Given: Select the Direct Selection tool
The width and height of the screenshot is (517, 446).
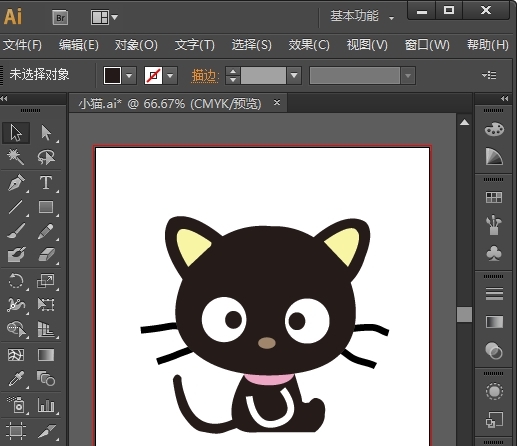Looking at the screenshot, I should click(x=46, y=133).
